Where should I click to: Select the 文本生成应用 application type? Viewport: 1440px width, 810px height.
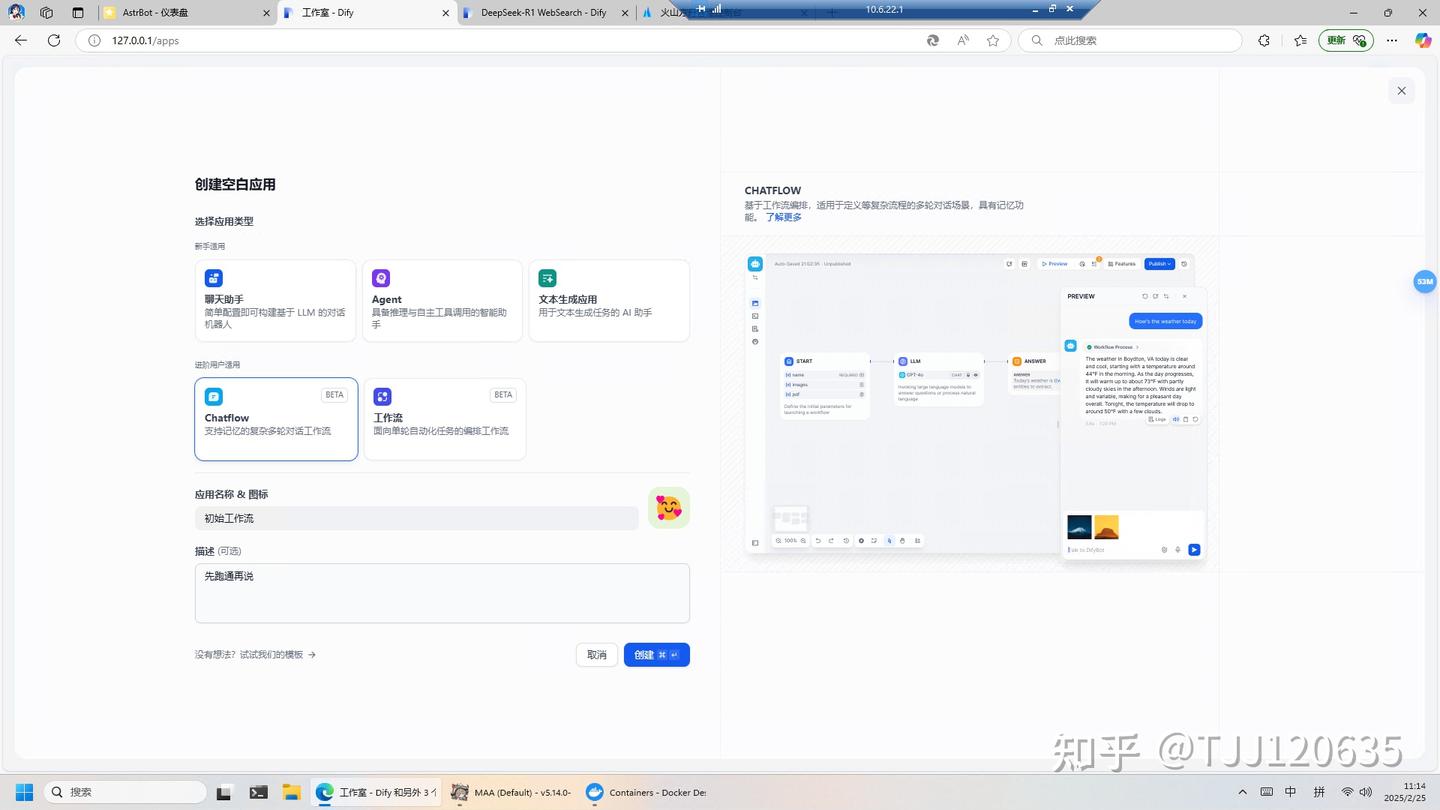(608, 299)
